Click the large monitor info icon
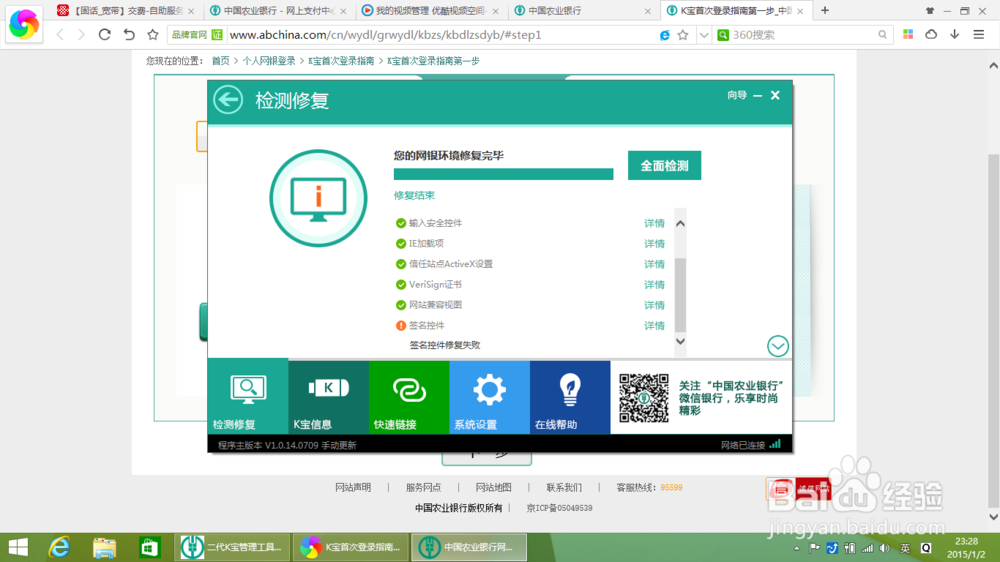 pyautogui.click(x=318, y=198)
